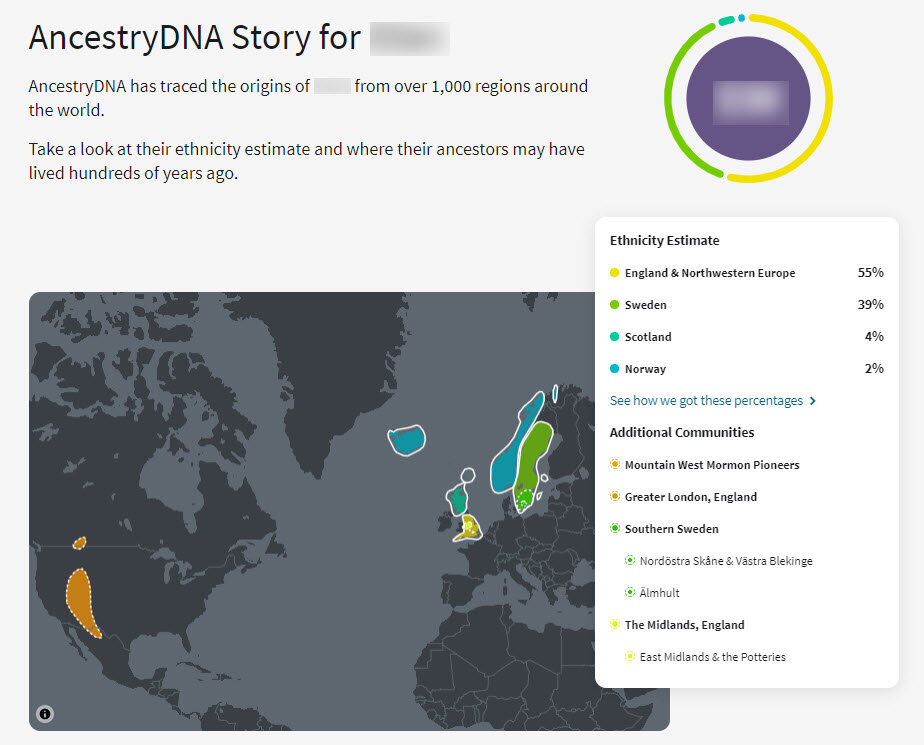Click the yellow England & Northwestern Europe dot
This screenshot has width=924, height=745.
pyautogui.click(x=615, y=273)
